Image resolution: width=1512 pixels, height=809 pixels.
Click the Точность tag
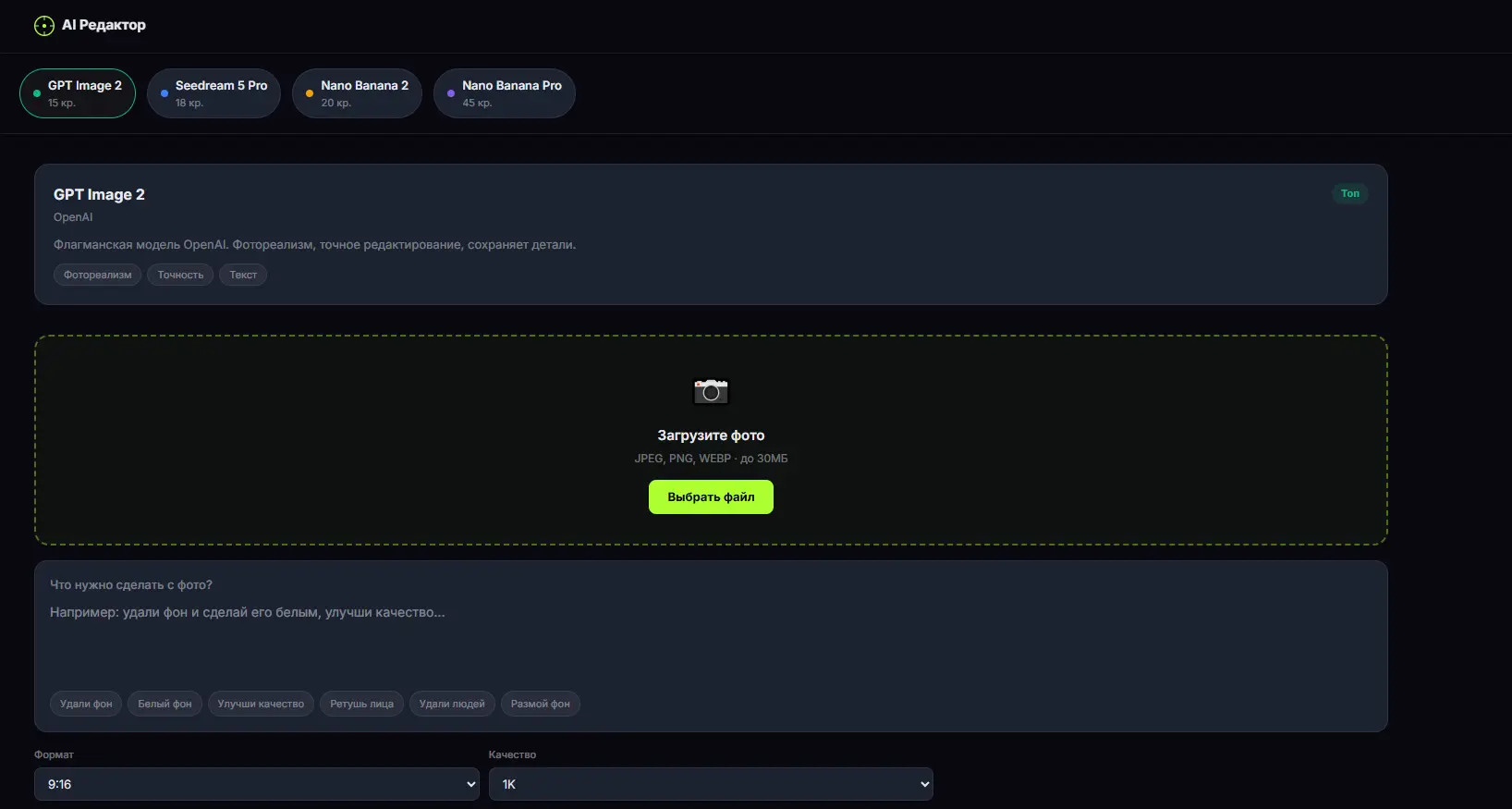point(180,275)
